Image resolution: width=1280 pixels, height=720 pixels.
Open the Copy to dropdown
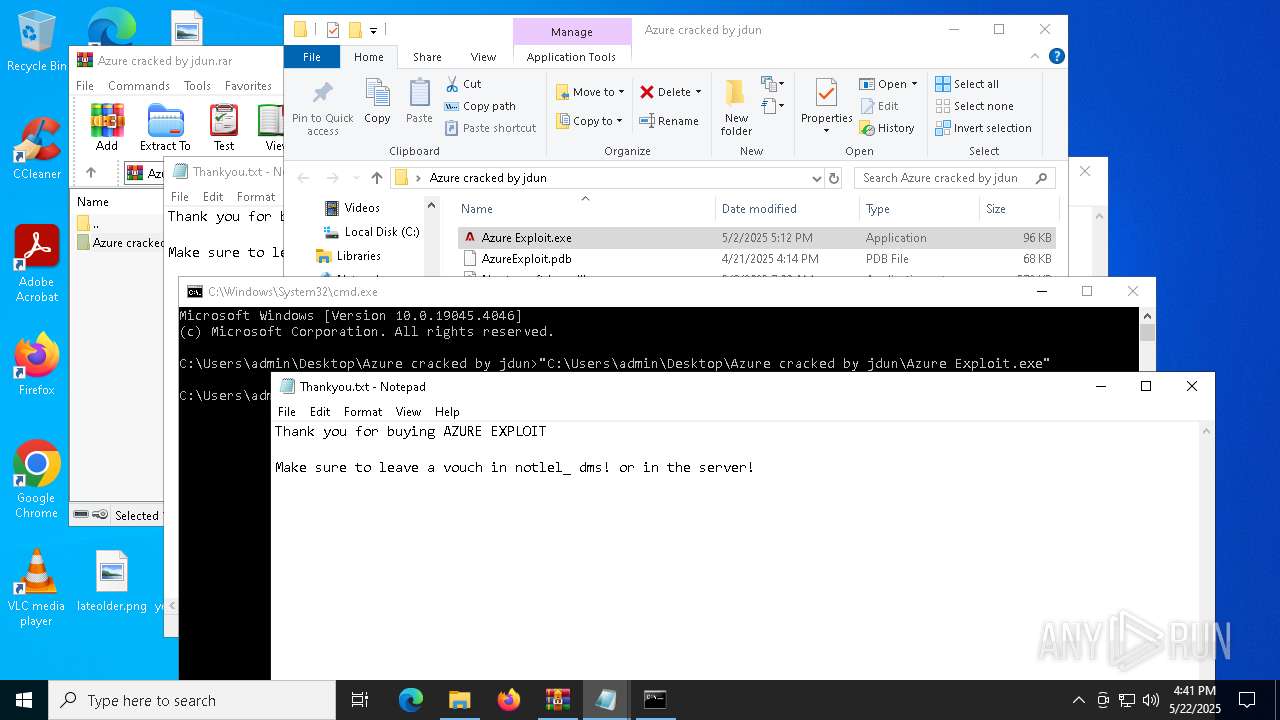[589, 121]
